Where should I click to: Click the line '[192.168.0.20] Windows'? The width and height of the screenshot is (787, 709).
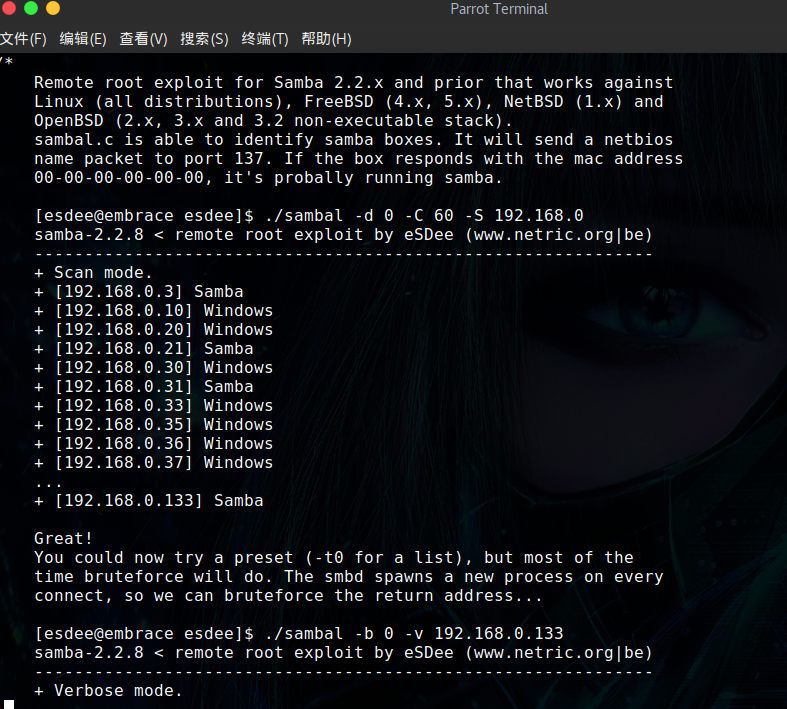(x=154, y=330)
